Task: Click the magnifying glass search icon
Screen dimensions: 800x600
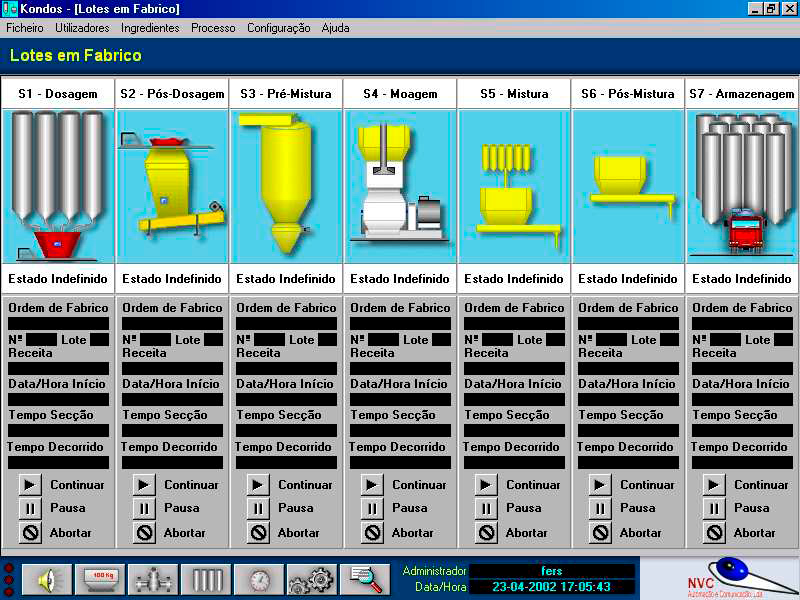Action: click(364, 579)
